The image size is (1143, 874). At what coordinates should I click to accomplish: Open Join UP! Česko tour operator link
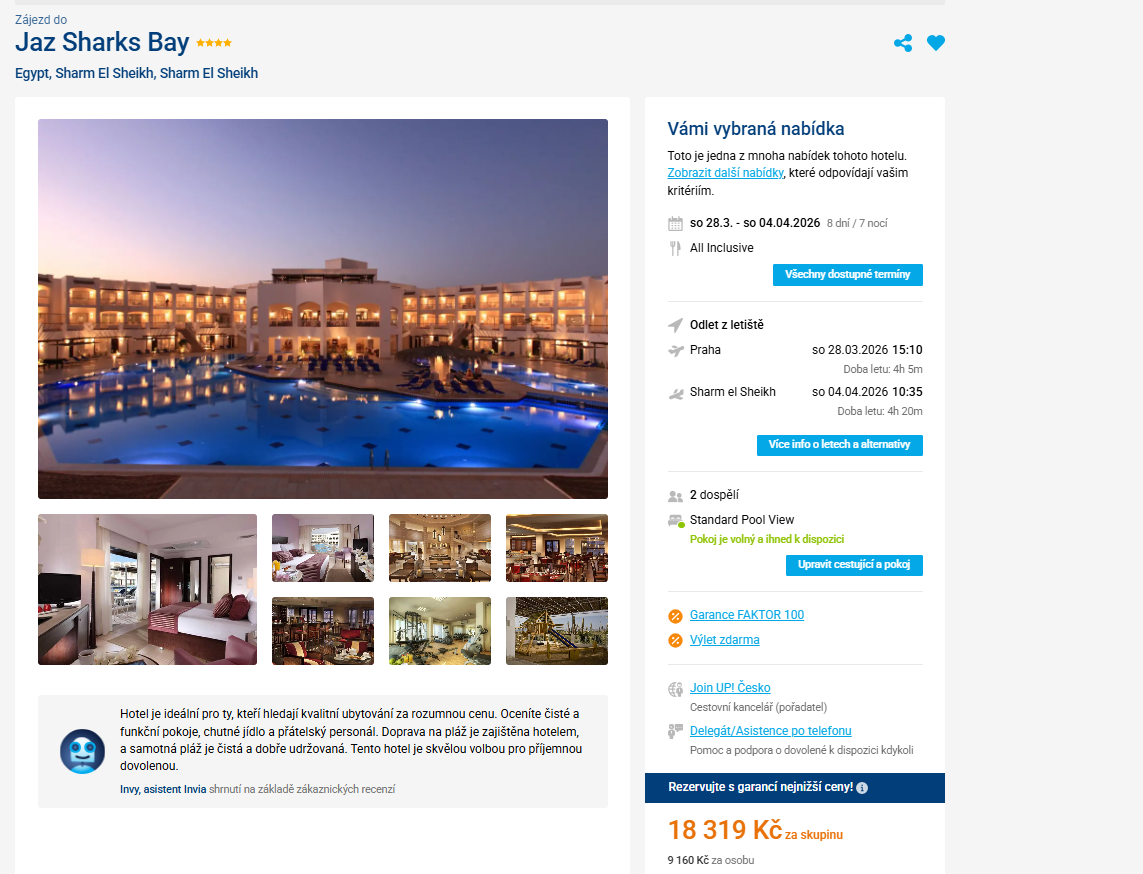point(730,687)
